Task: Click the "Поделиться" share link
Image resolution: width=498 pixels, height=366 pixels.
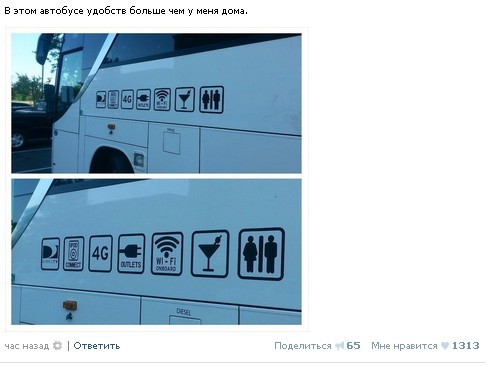Action: pos(303,346)
